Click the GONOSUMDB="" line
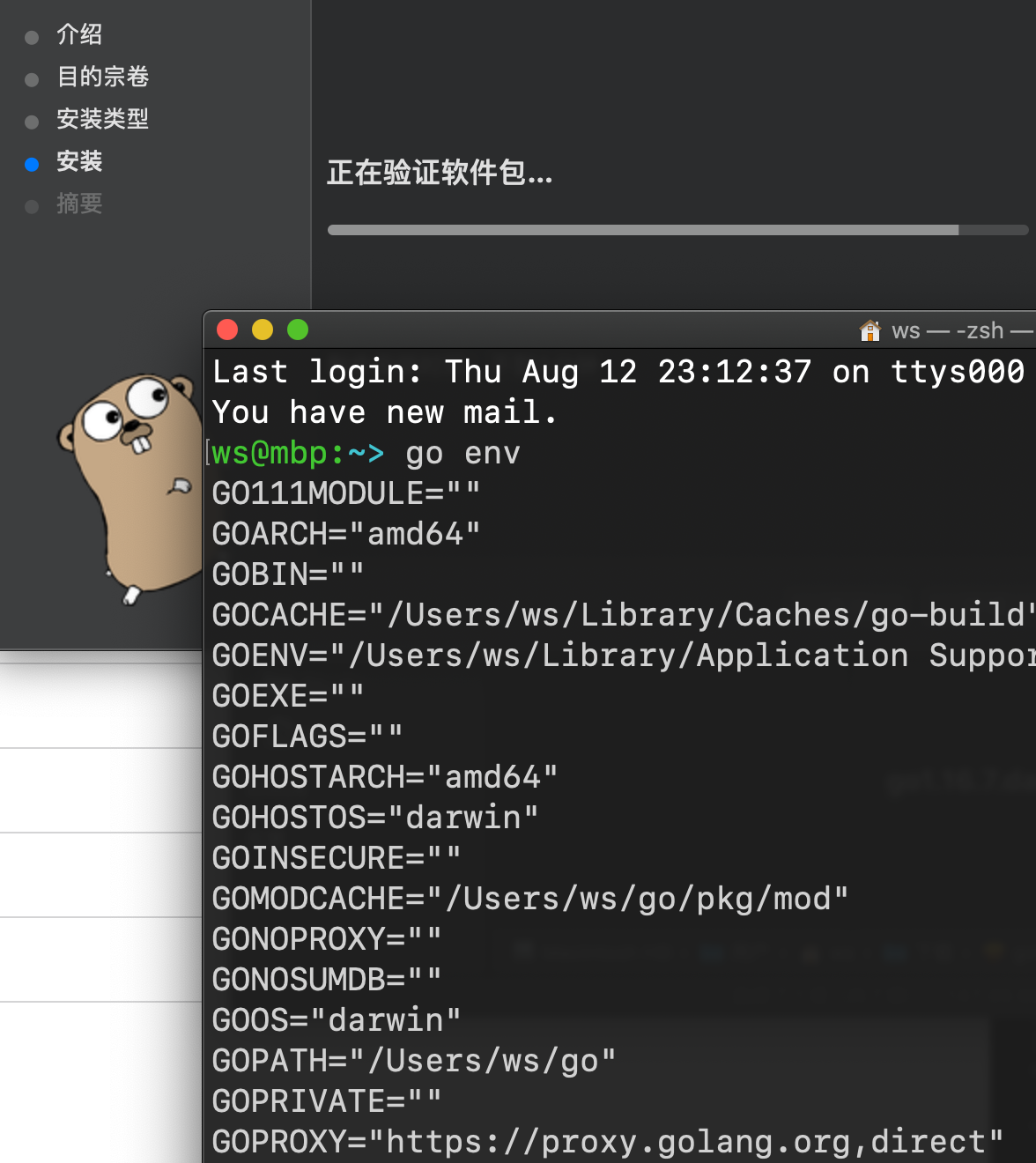Image resolution: width=1036 pixels, height=1163 pixels. [327, 980]
